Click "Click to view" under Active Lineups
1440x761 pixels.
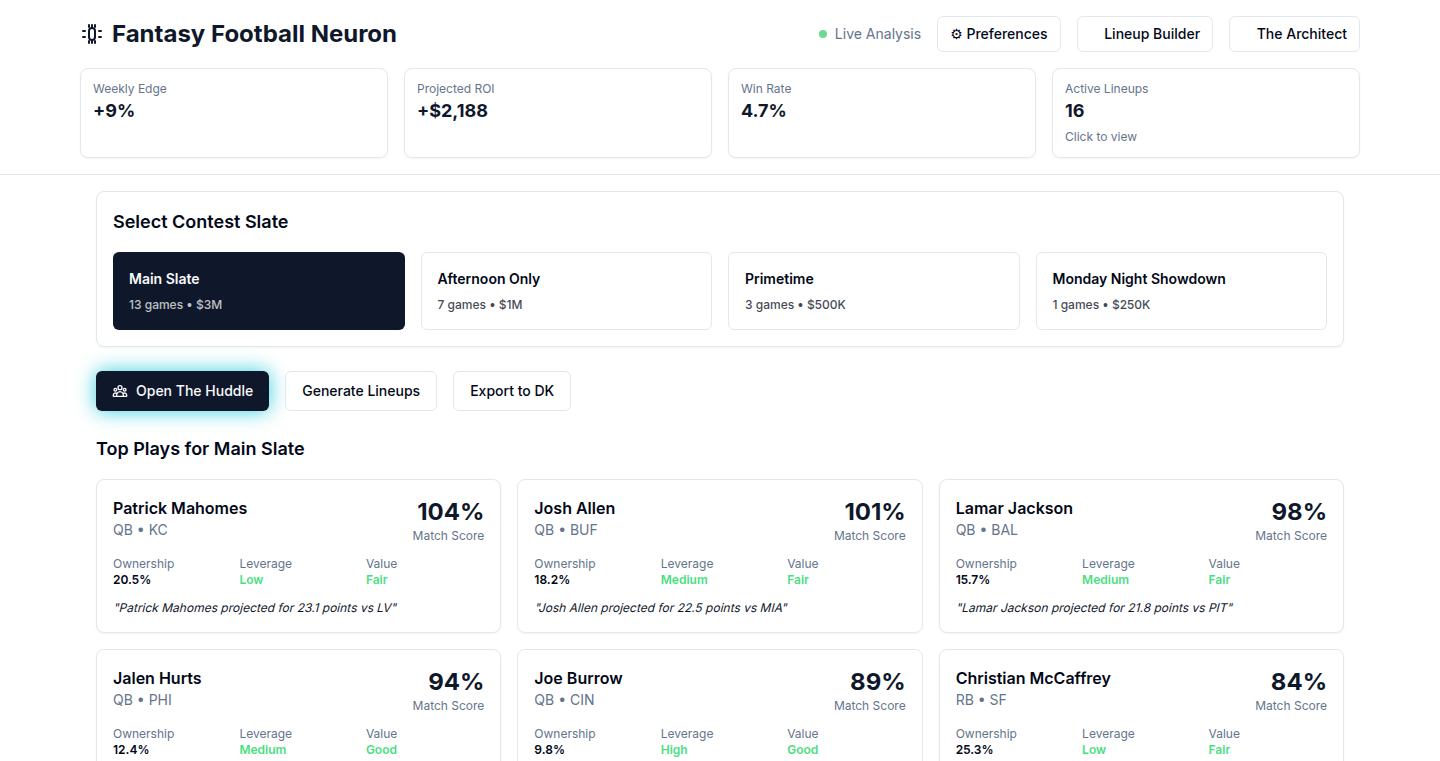click(x=1101, y=137)
